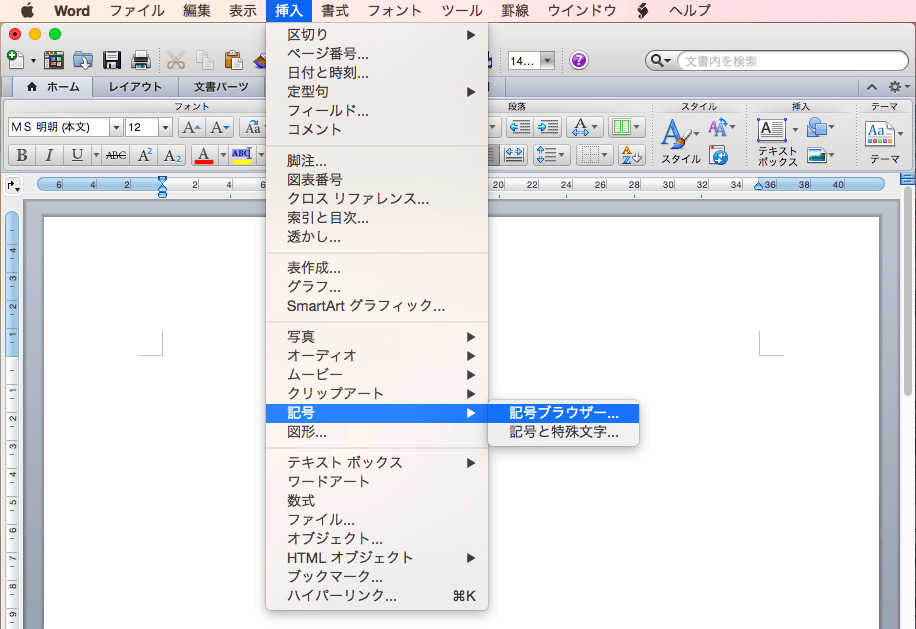Click the paste clipboard icon
This screenshot has height=629, width=916.
(x=234, y=60)
